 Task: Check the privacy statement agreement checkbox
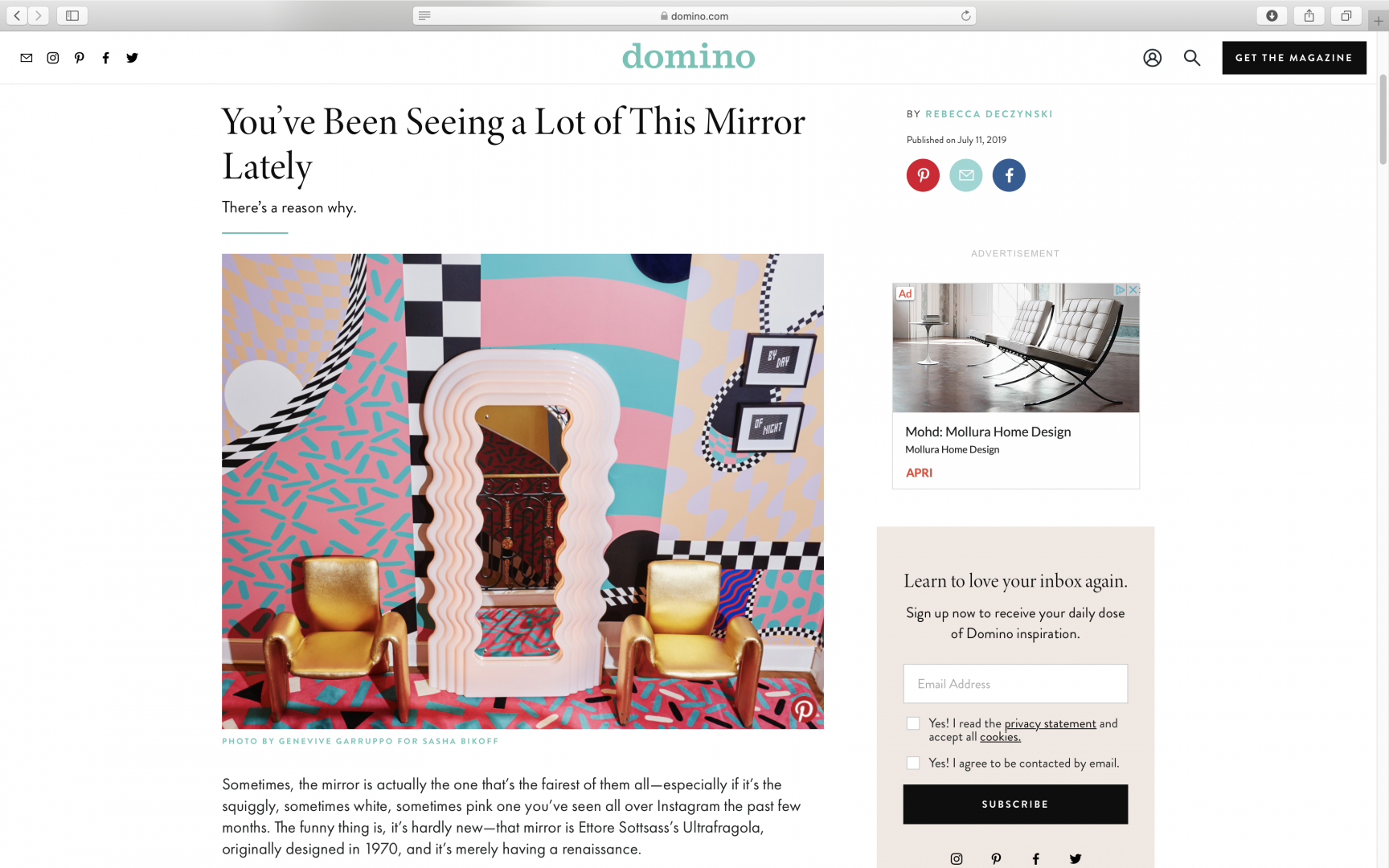click(x=913, y=723)
